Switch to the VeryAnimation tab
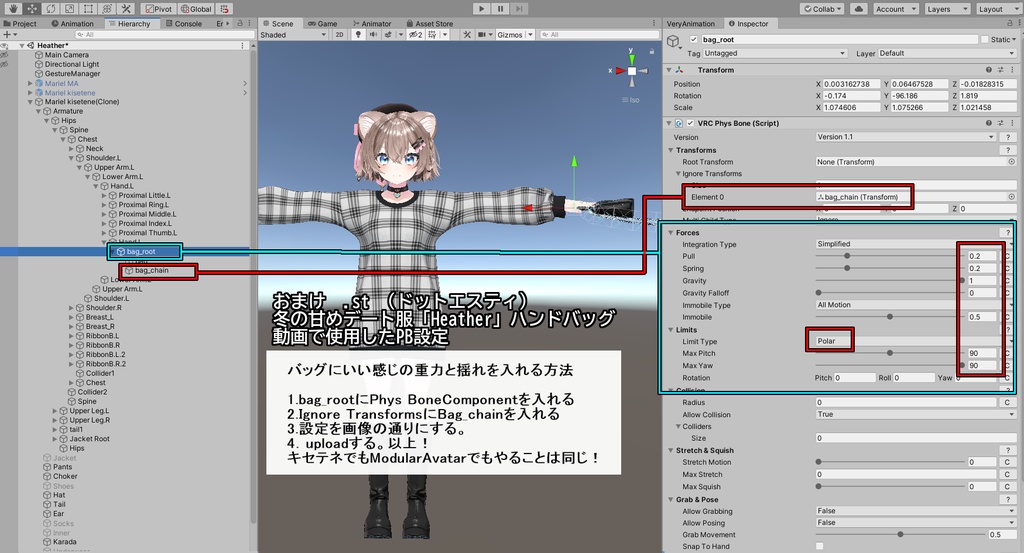This screenshot has width=1024, height=553. (690, 24)
